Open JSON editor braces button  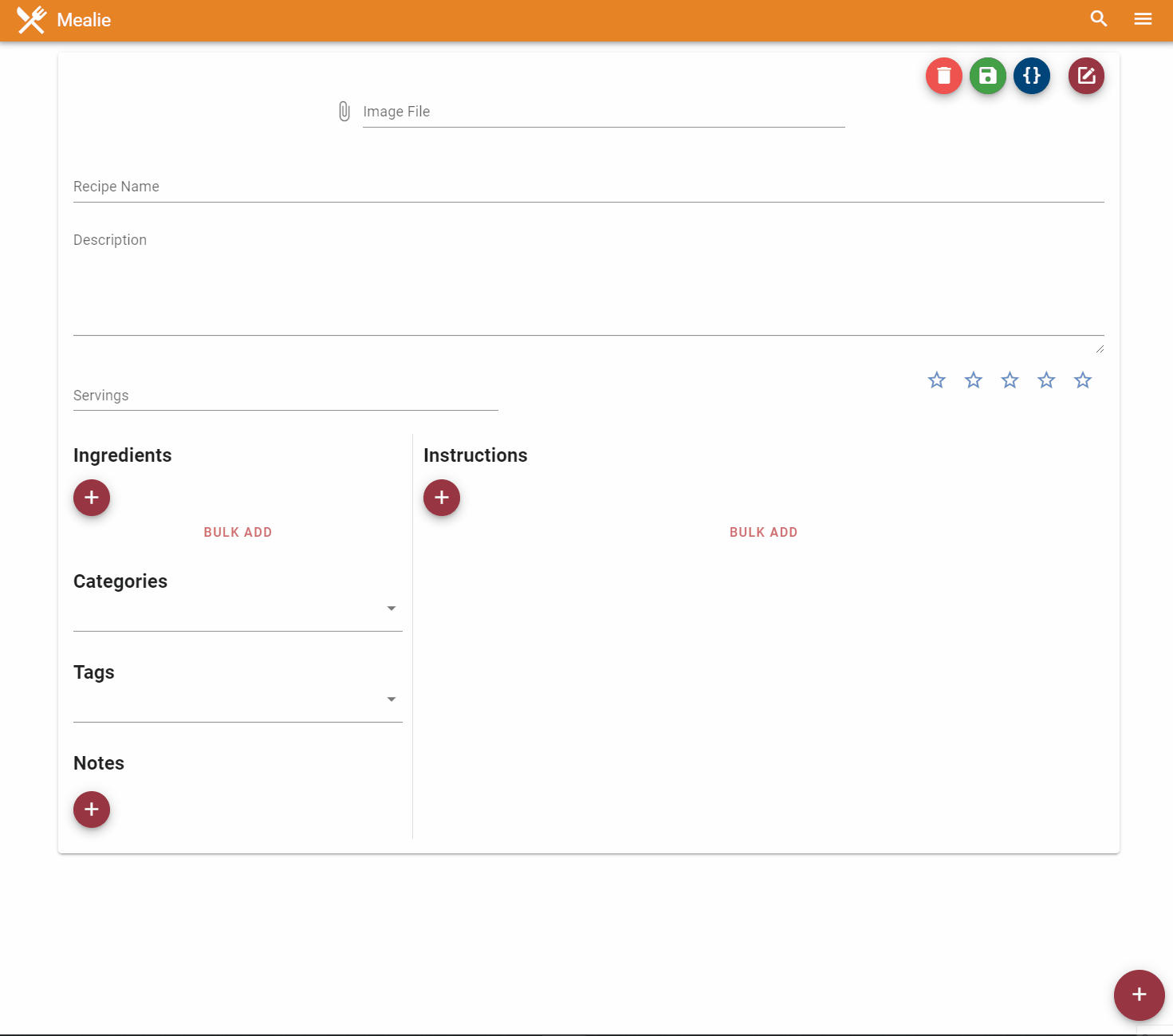[x=1032, y=76]
